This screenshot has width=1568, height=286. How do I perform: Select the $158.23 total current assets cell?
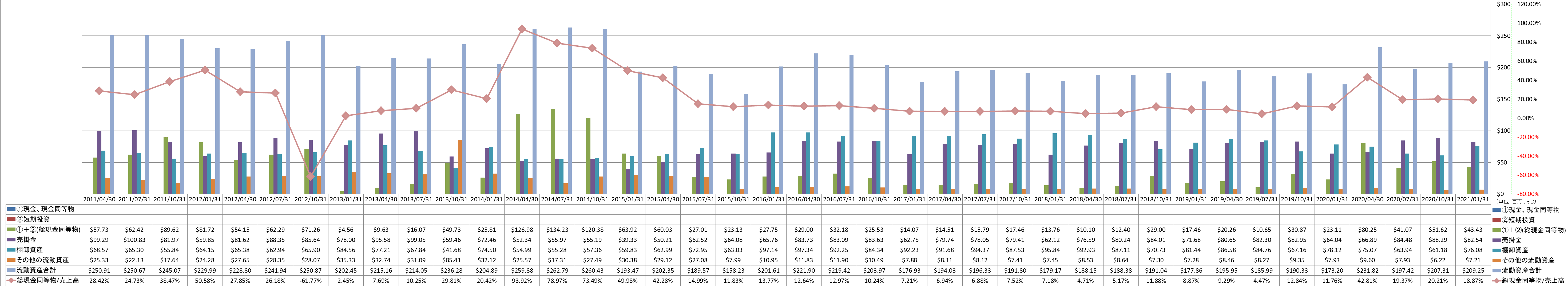pyautogui.click(x=733, y=271)
